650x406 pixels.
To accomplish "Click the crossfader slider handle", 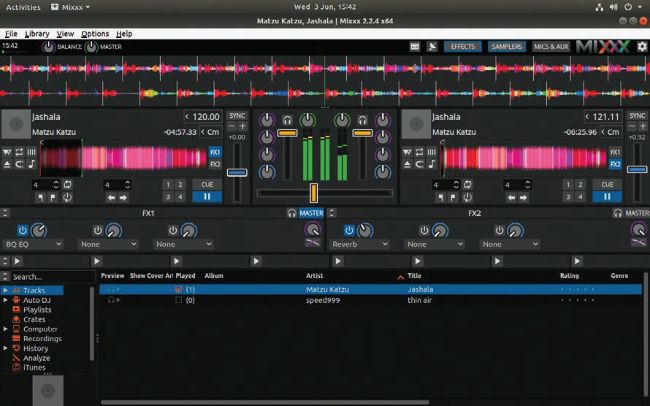I will pos(313,192).
